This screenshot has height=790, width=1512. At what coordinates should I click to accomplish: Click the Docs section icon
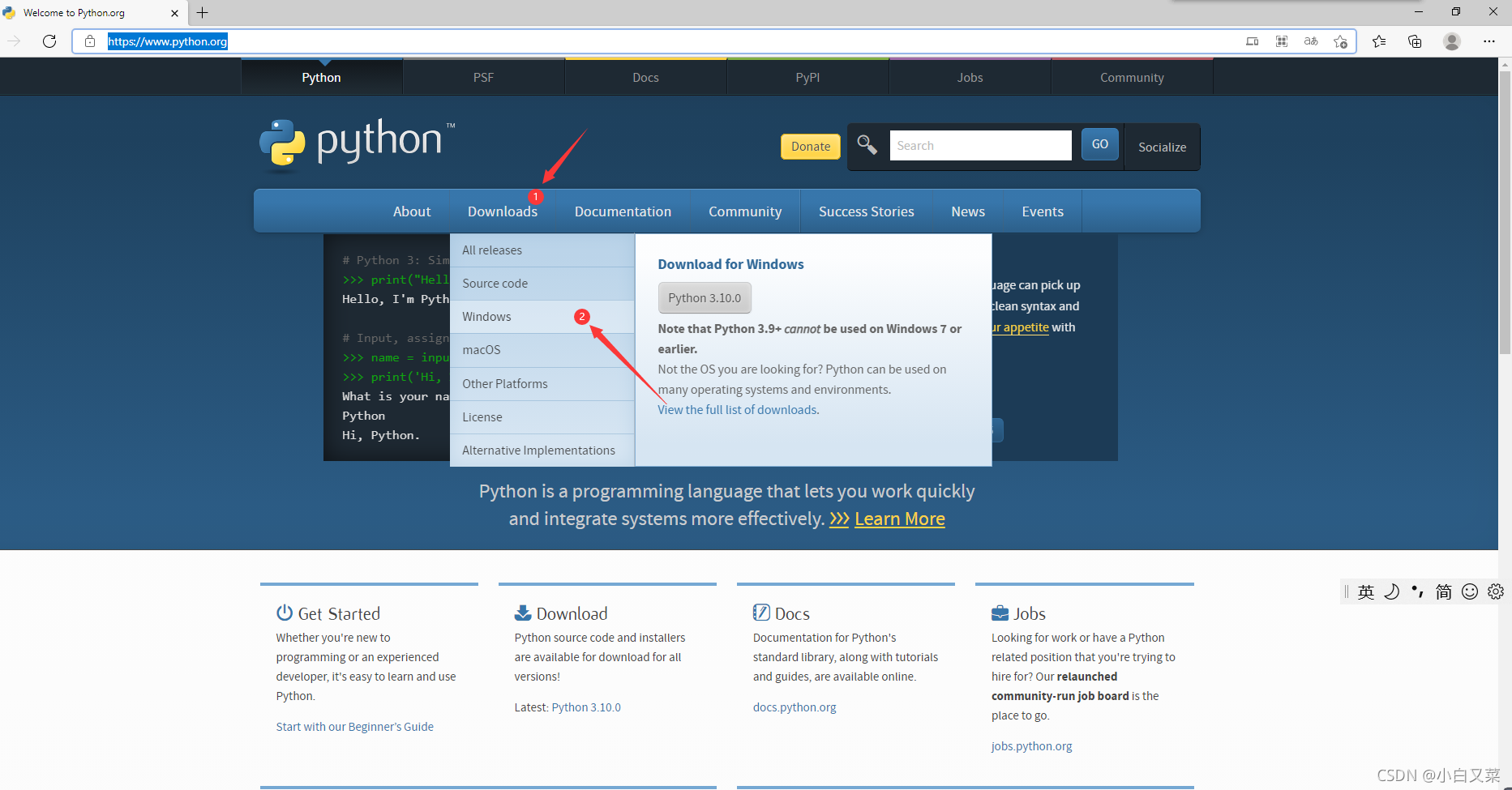tap(761, 613)
